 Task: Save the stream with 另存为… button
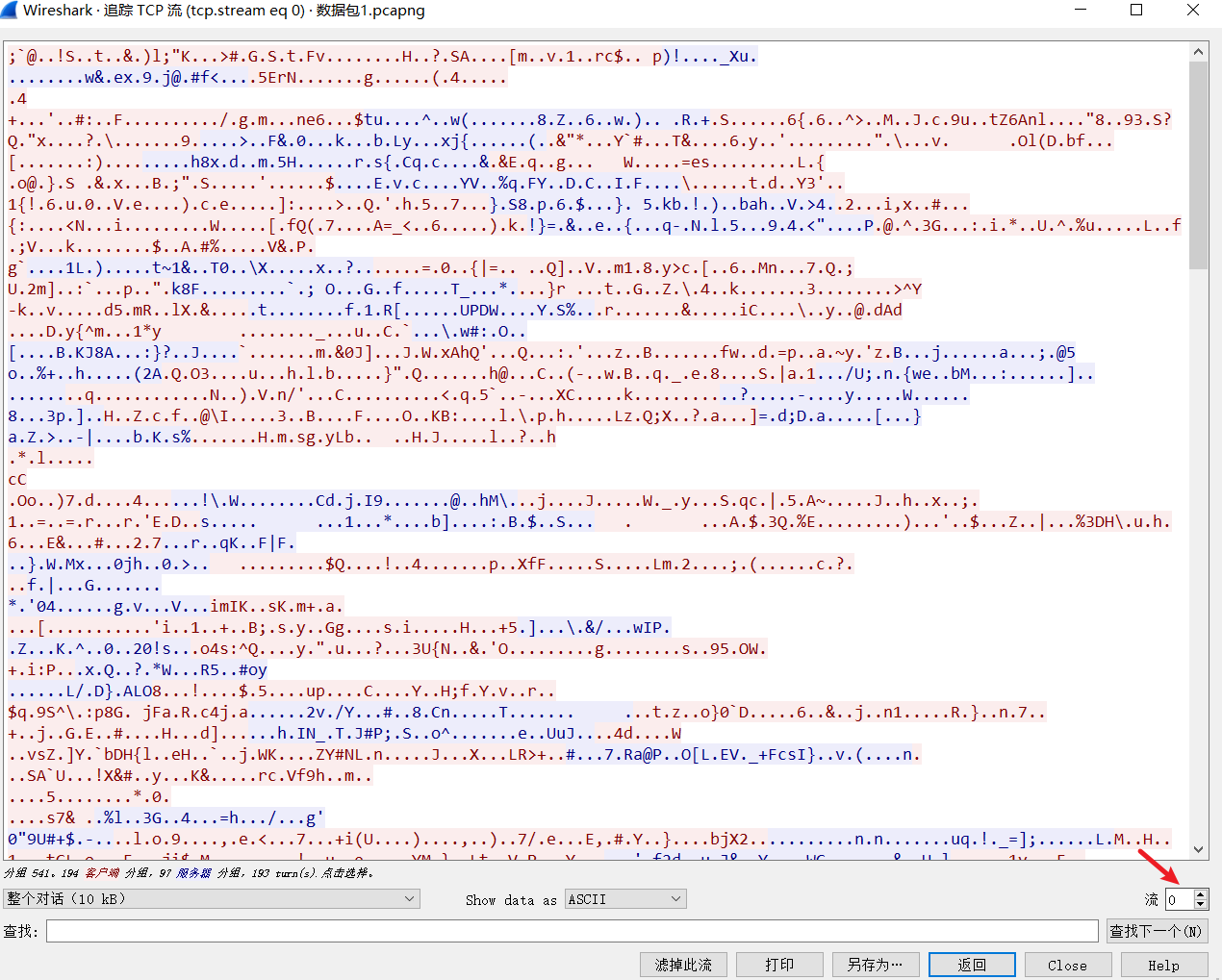click(875, 965)
